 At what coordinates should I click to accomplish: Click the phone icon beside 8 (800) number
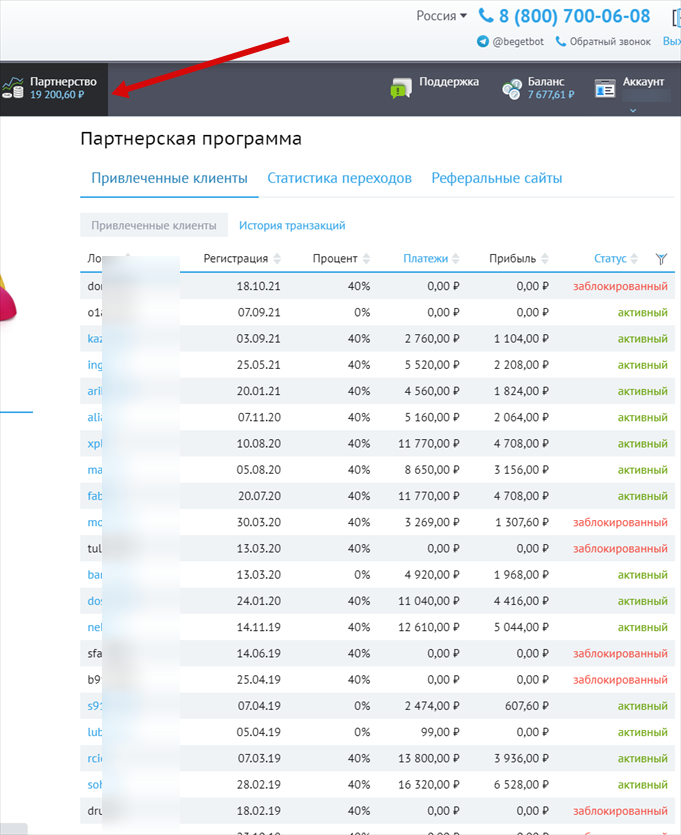[x=486, y=15]
